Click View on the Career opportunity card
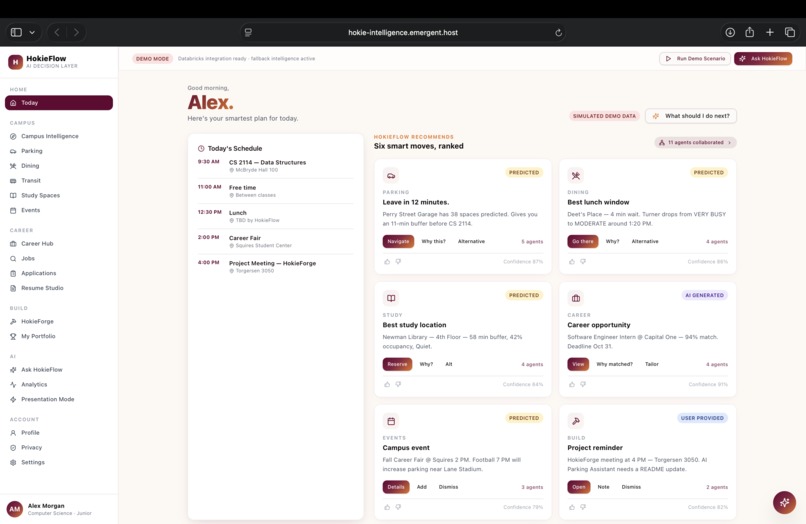 [578, 364]
